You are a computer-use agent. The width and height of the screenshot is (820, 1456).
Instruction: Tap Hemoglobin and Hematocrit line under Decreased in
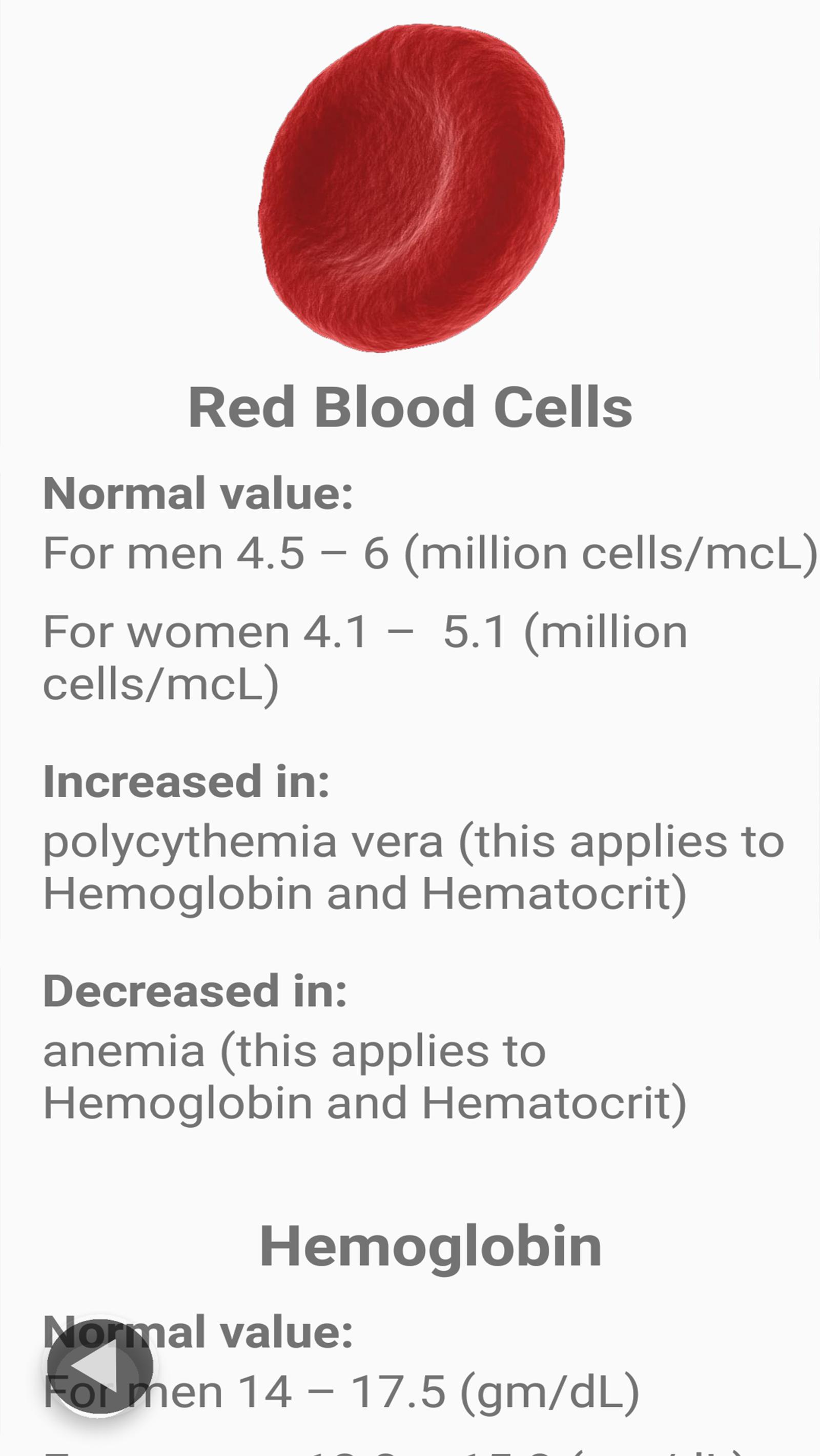365,1103
